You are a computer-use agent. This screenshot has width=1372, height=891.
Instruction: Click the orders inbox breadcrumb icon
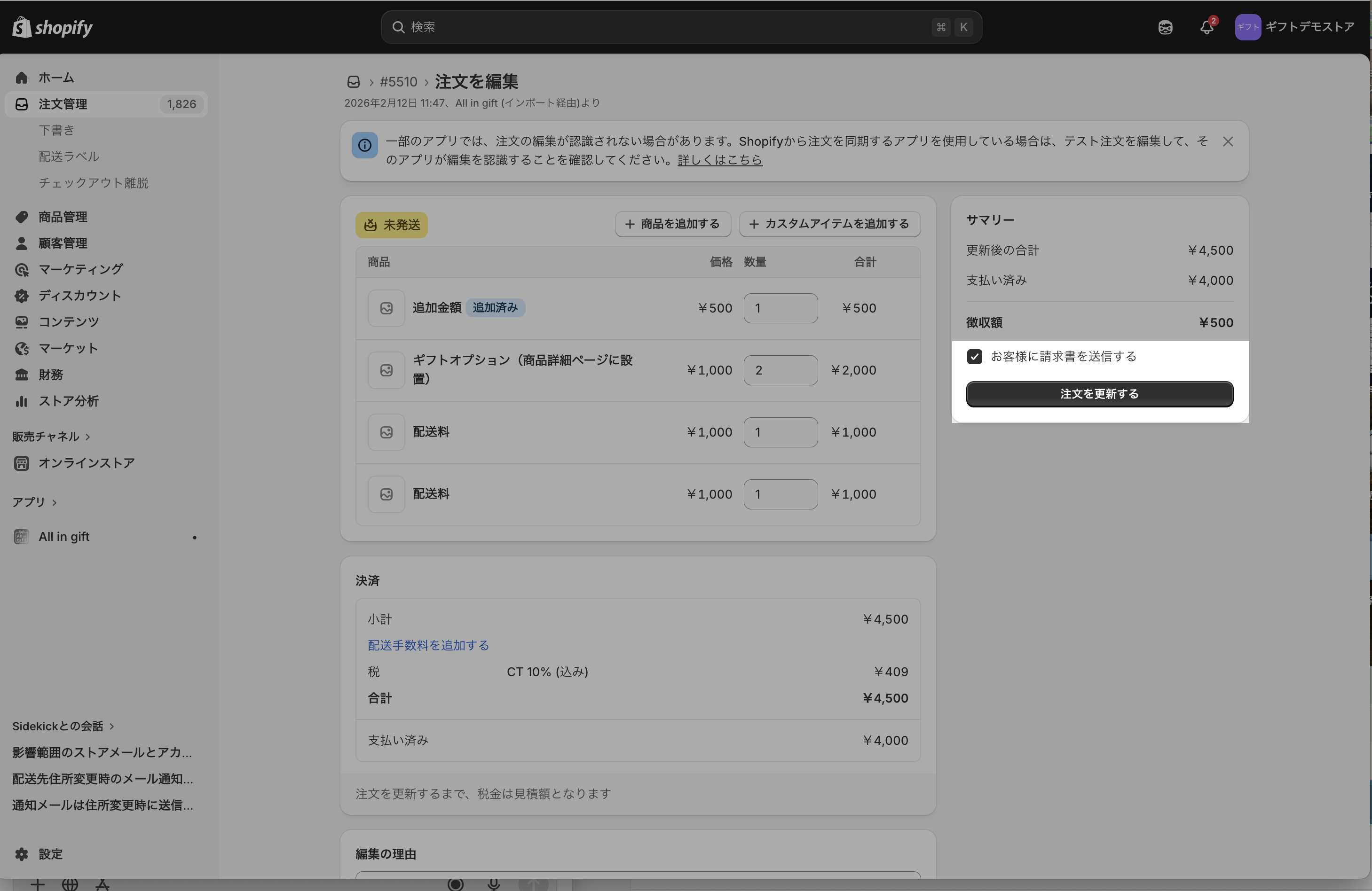pos(354,82)
